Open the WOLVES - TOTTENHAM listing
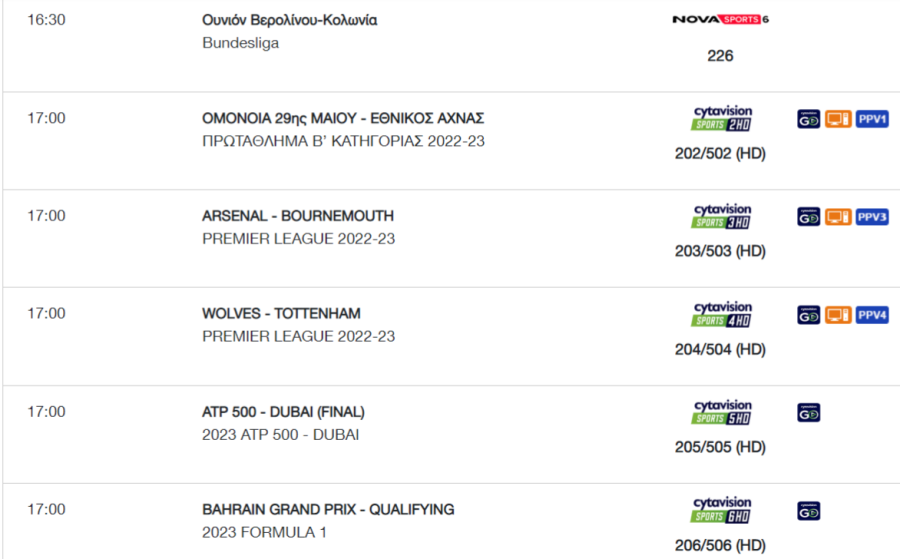This screenshot has width=900, height=559. (x=281, y=313)
